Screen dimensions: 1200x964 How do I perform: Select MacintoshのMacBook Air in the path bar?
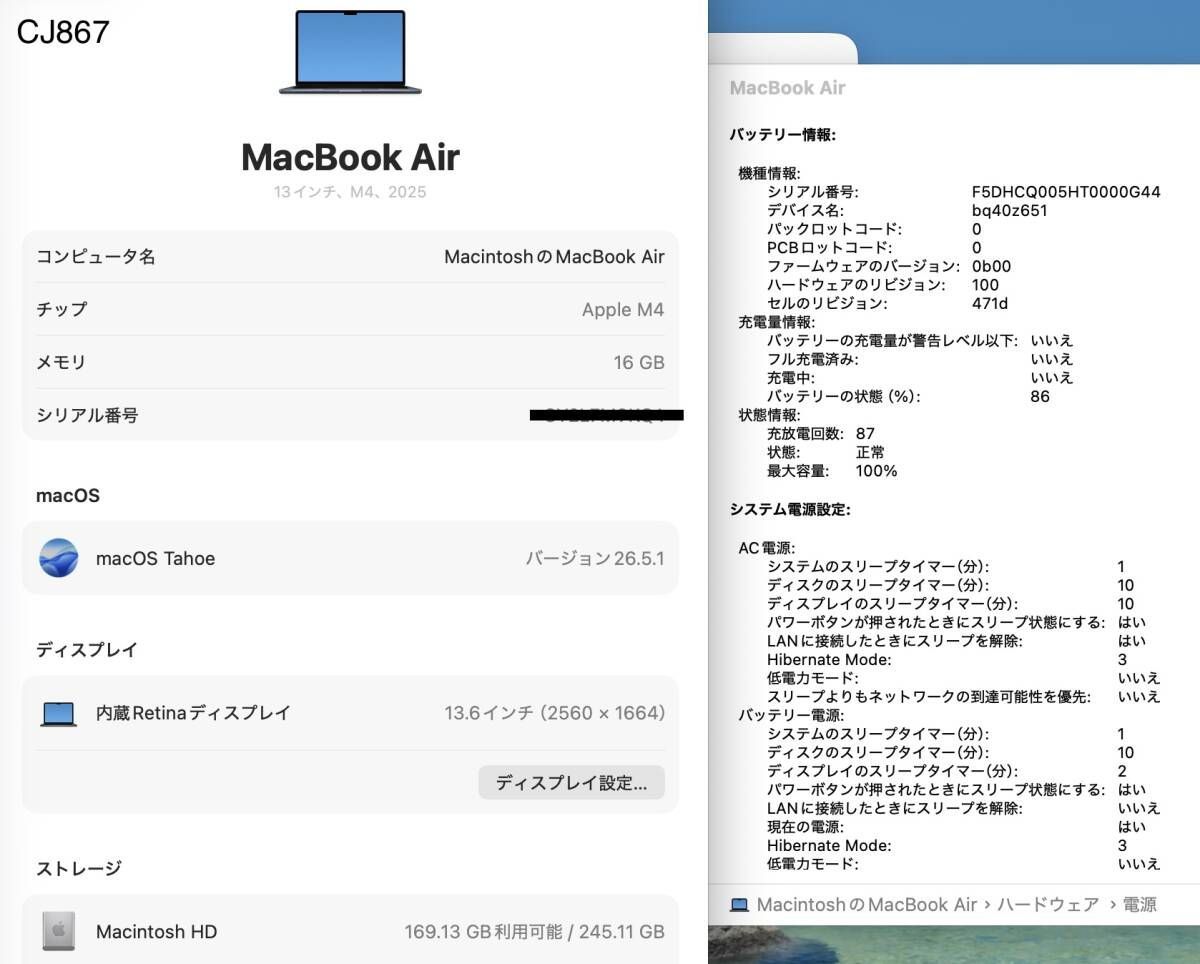tap(867, 905)
